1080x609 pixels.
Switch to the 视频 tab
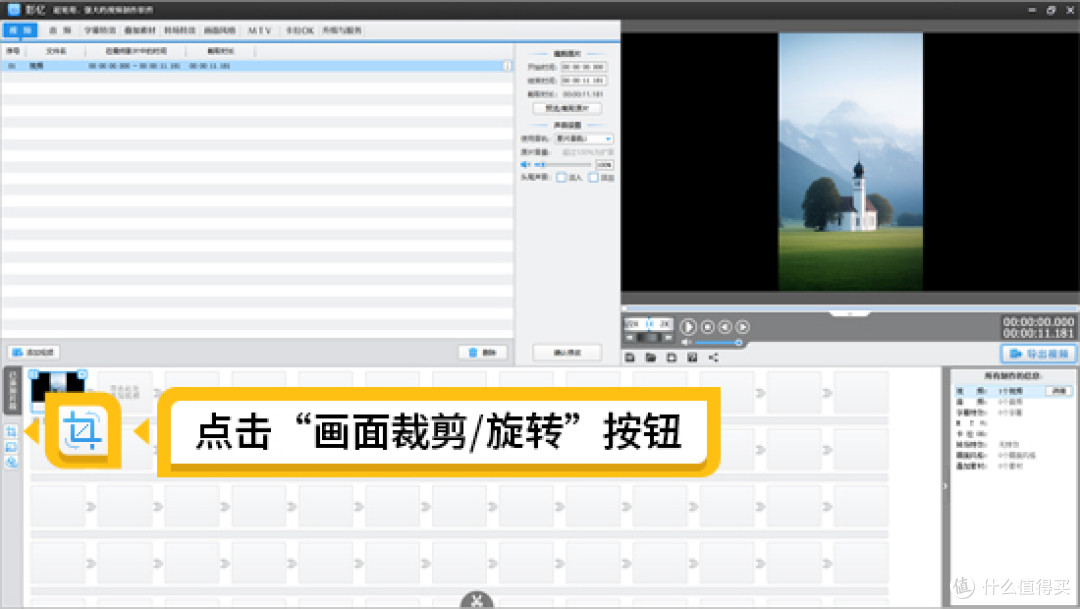pos(20,30)
